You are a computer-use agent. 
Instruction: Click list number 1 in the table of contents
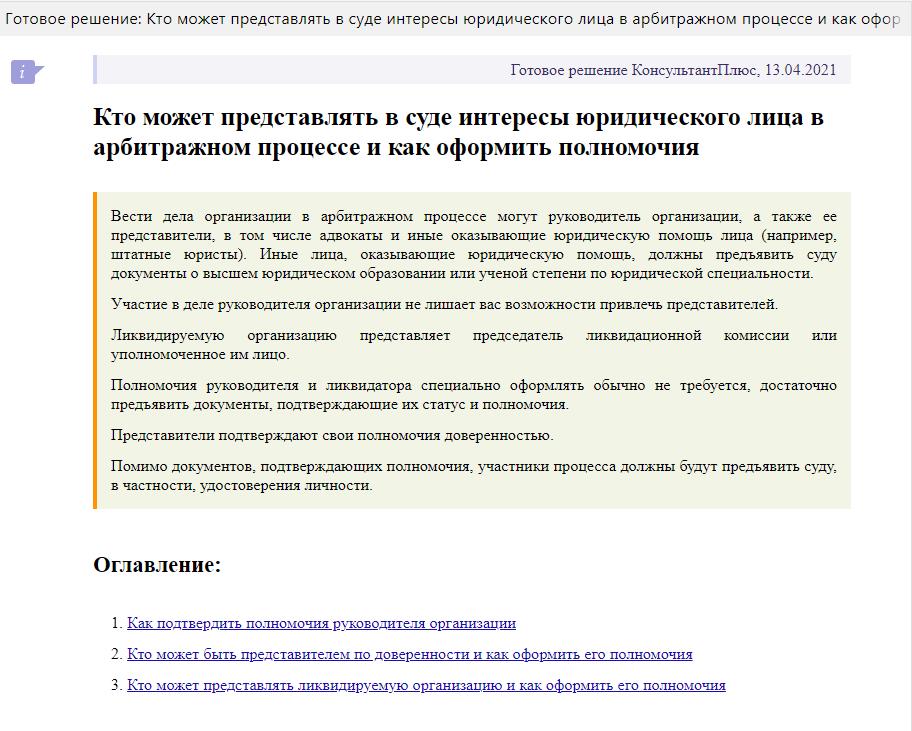(116, 623)
